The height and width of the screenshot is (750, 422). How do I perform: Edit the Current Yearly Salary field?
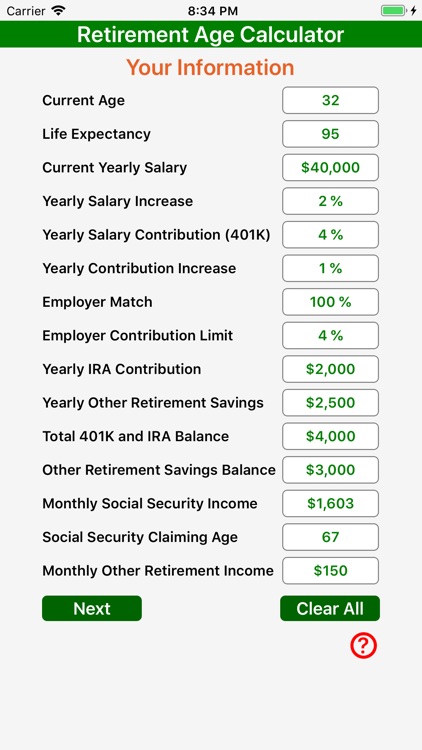pyautogui.click(x=331, y=167)
